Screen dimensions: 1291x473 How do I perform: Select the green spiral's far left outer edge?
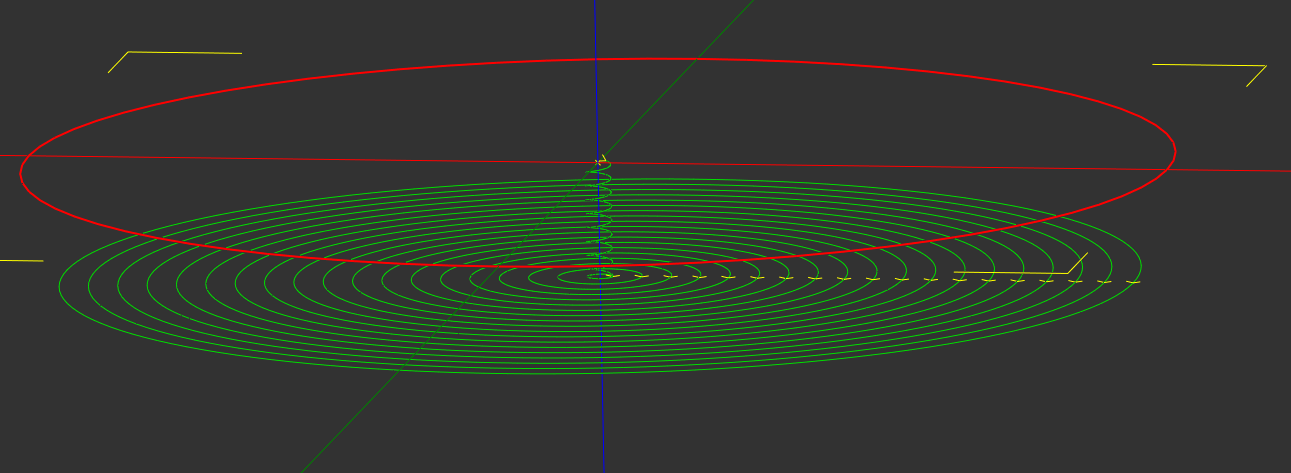pyautogui.click(x=60, y=285)
